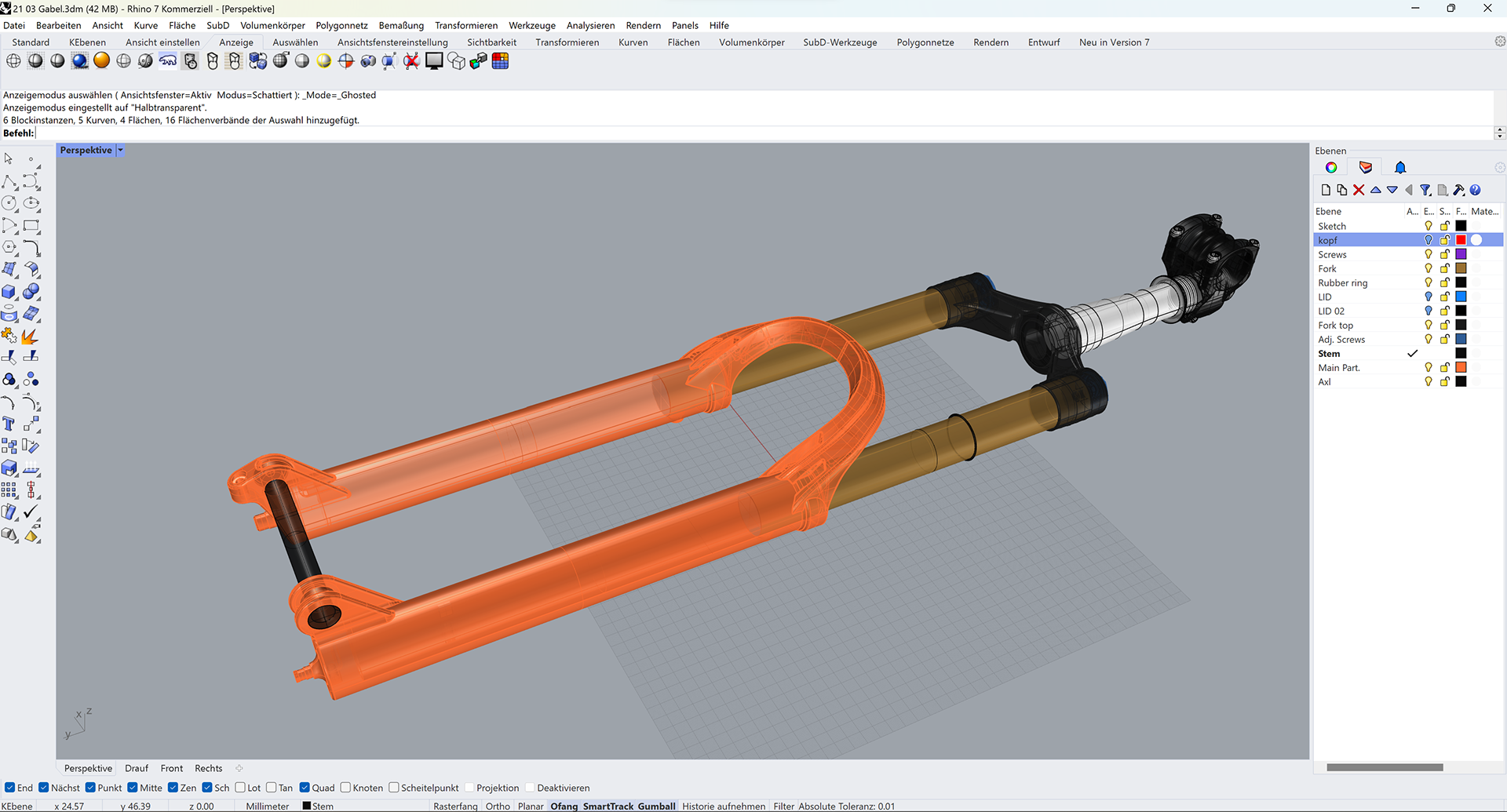Select the Polyline tool in left sidebar
The height and width of the screenshot is (812, 1507).
(x=9, y=182)
